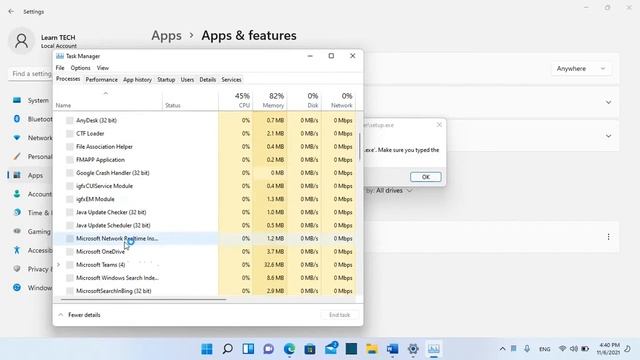Viewport: 640px width, 360px height.
Task: Open Task View on the taskbar
Action: (x=248, y=349)
